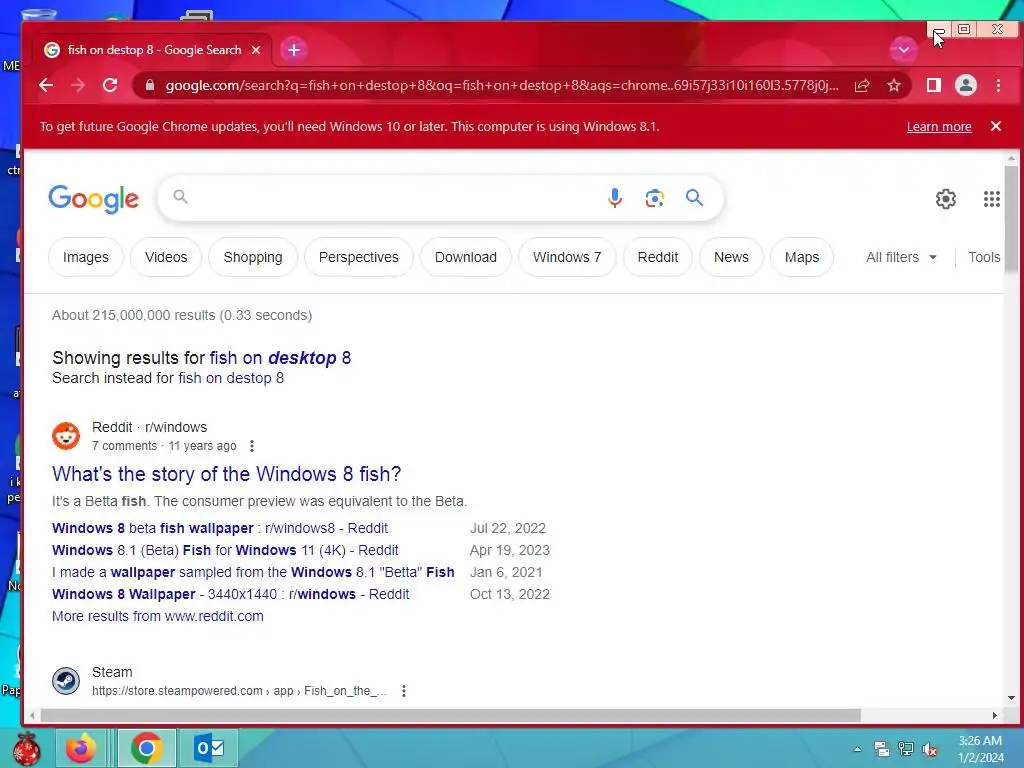Open More results from www.reddit.com

coord(157,616)
